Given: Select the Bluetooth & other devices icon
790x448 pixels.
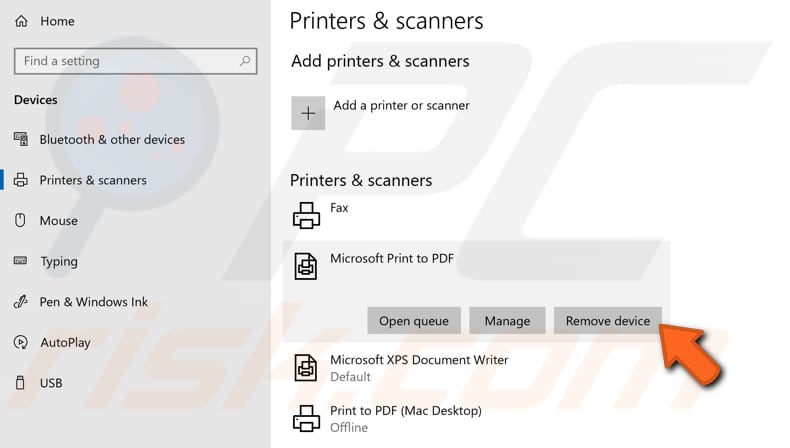Looking at the screenshot, I should tap(21, 139).
